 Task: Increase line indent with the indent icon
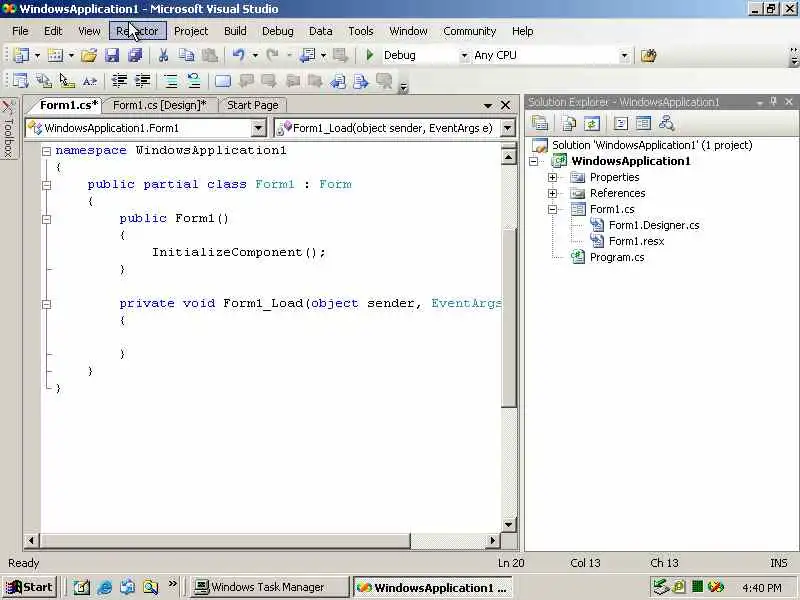(143, 81)
